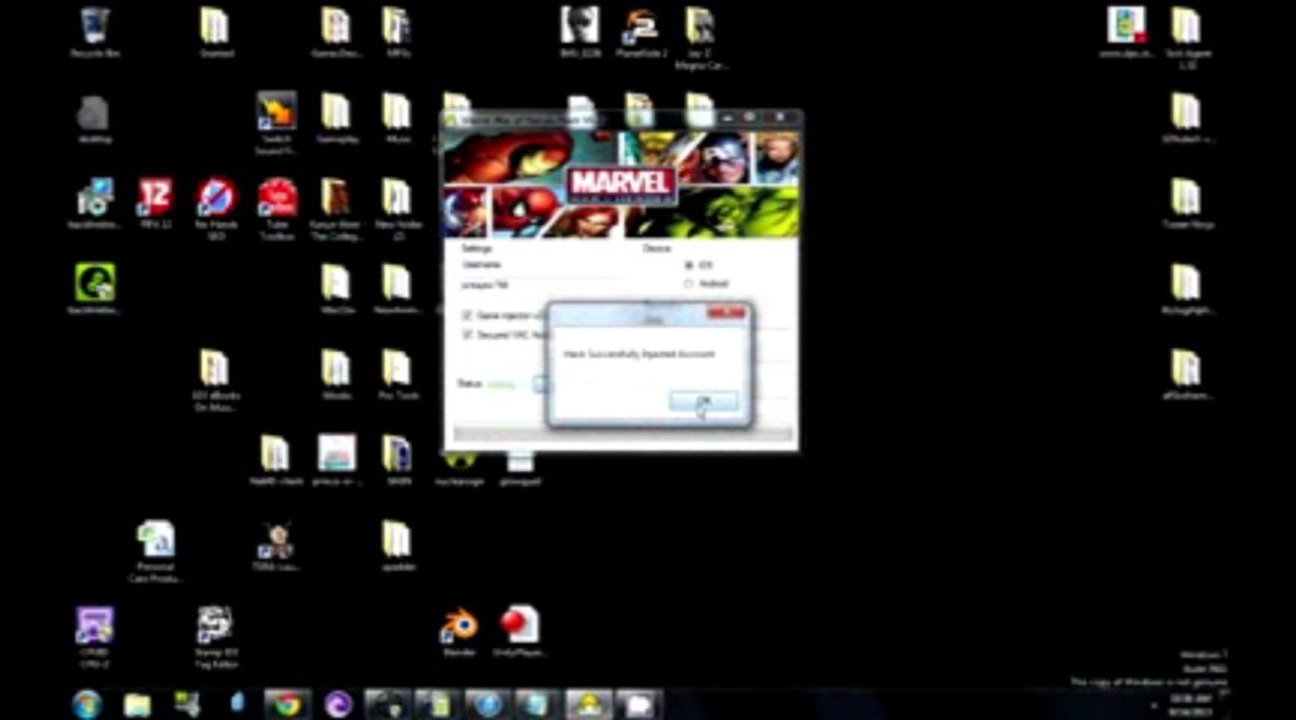The width and height of the screenshot is (1296, 720).
Task: Open the CPUID CPU-Z desktop shortcut
Action: 94,636
